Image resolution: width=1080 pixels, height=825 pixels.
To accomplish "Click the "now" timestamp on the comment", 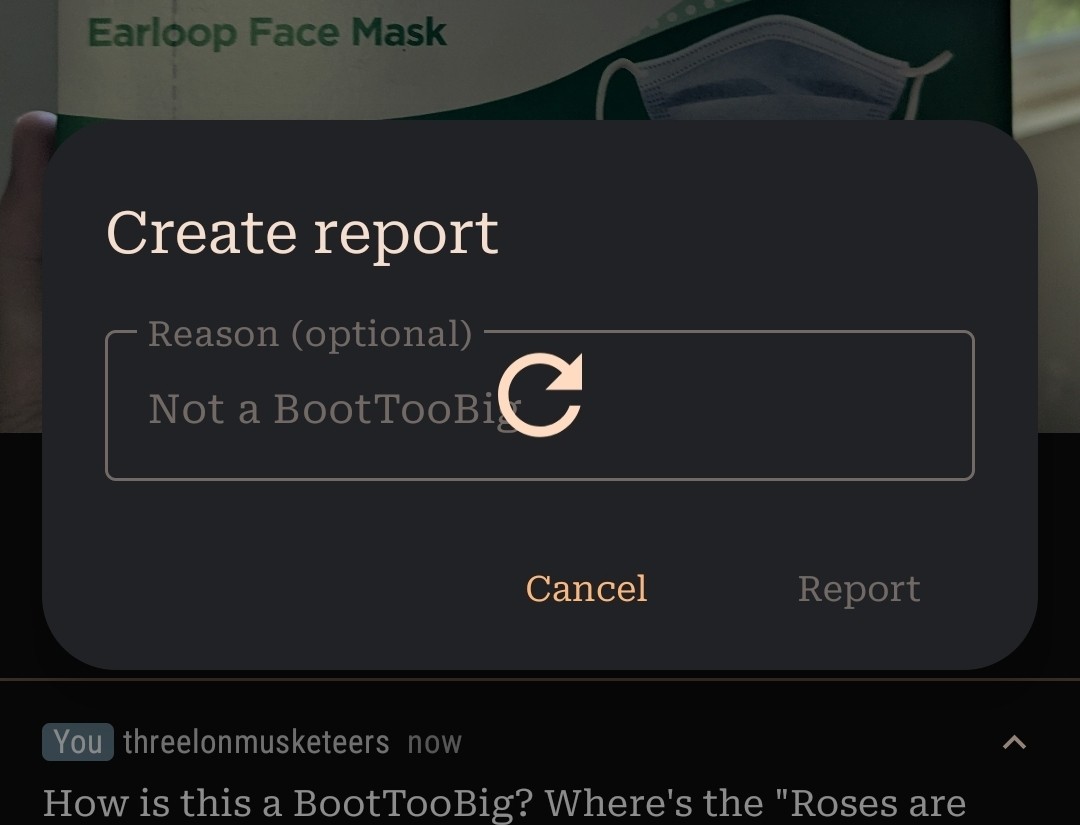I will 434,743.
